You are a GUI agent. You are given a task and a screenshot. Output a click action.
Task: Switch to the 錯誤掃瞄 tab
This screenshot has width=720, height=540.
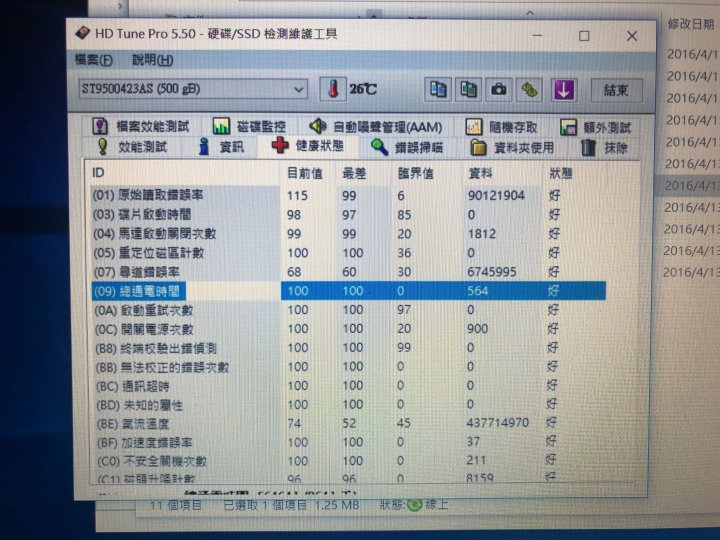tap(407, 147)
